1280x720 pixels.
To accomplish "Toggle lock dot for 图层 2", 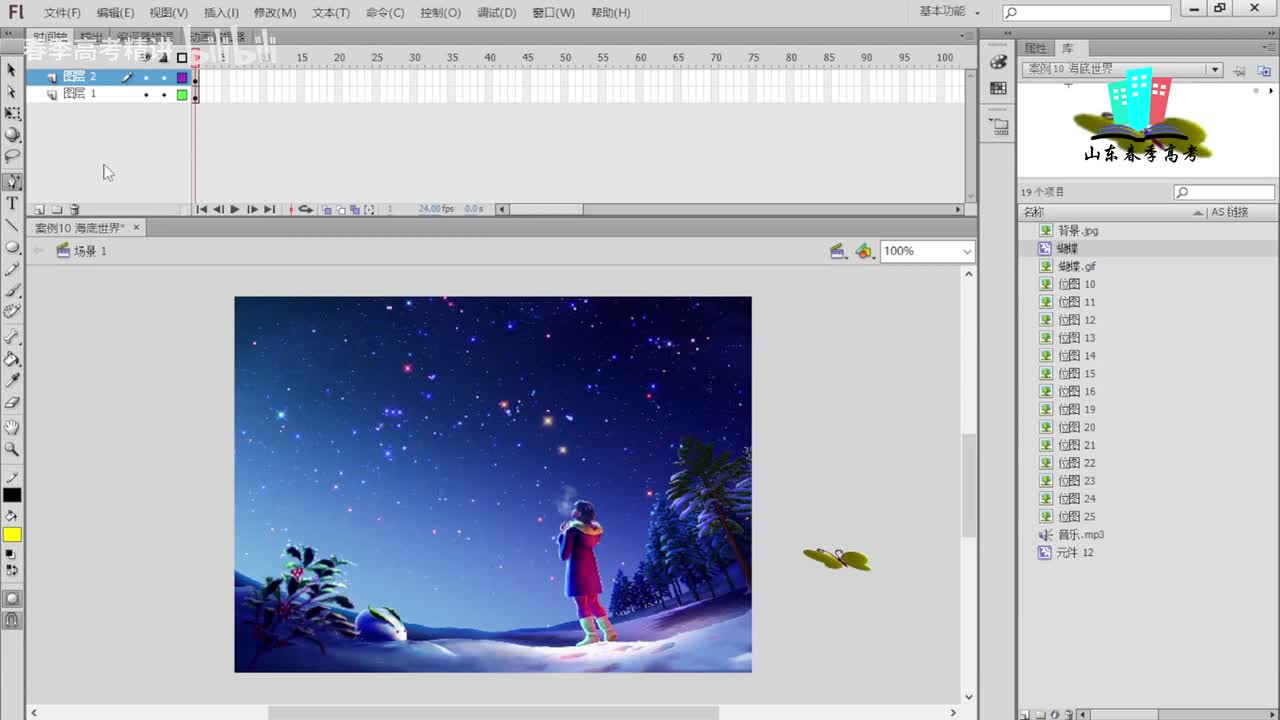I will [x=164, y=77].
